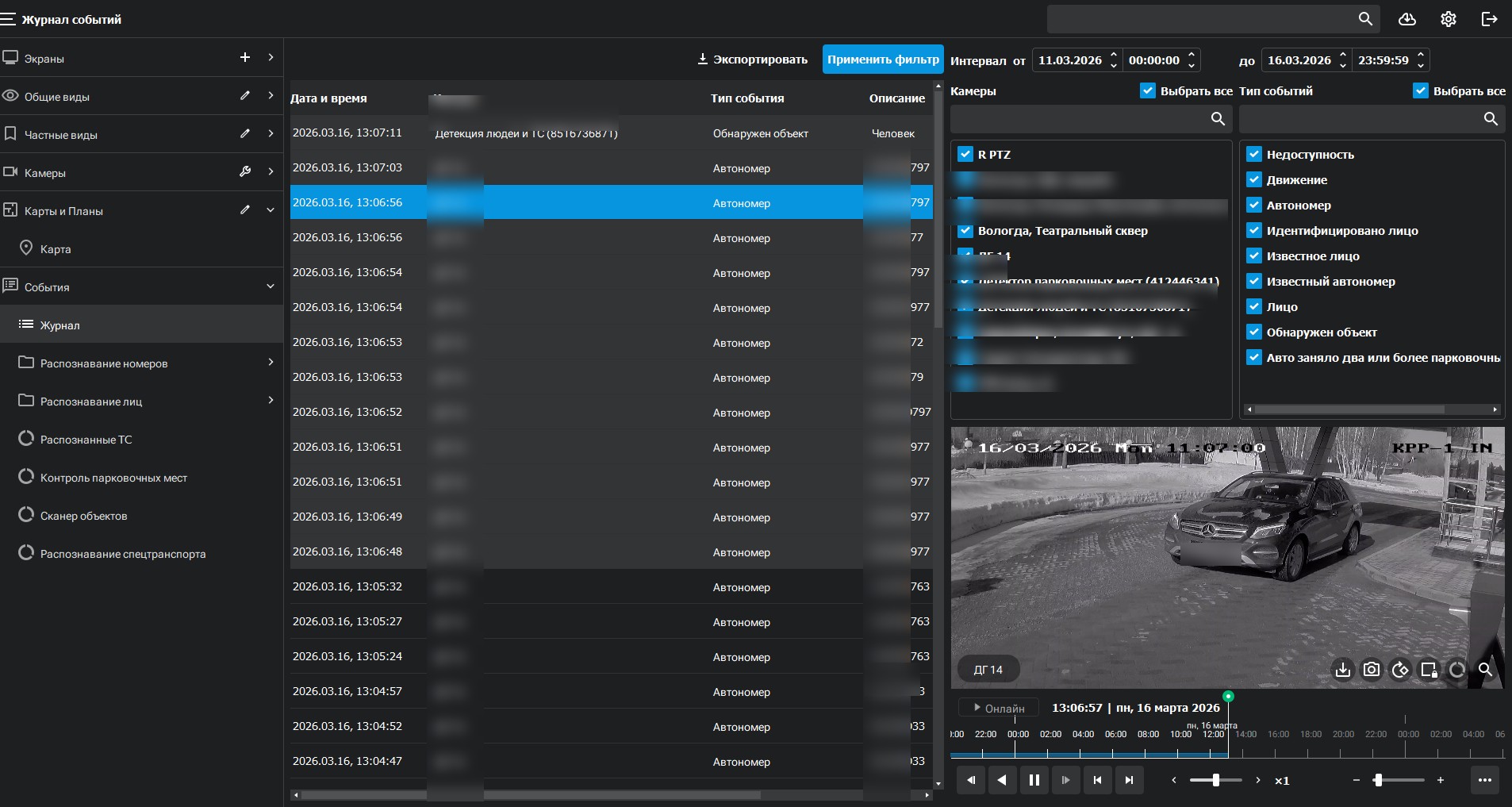Image resolution: width=1512 pixels, height=807 pixels.
Task: Click the playback speed slider
Action: coord(1215,781)
